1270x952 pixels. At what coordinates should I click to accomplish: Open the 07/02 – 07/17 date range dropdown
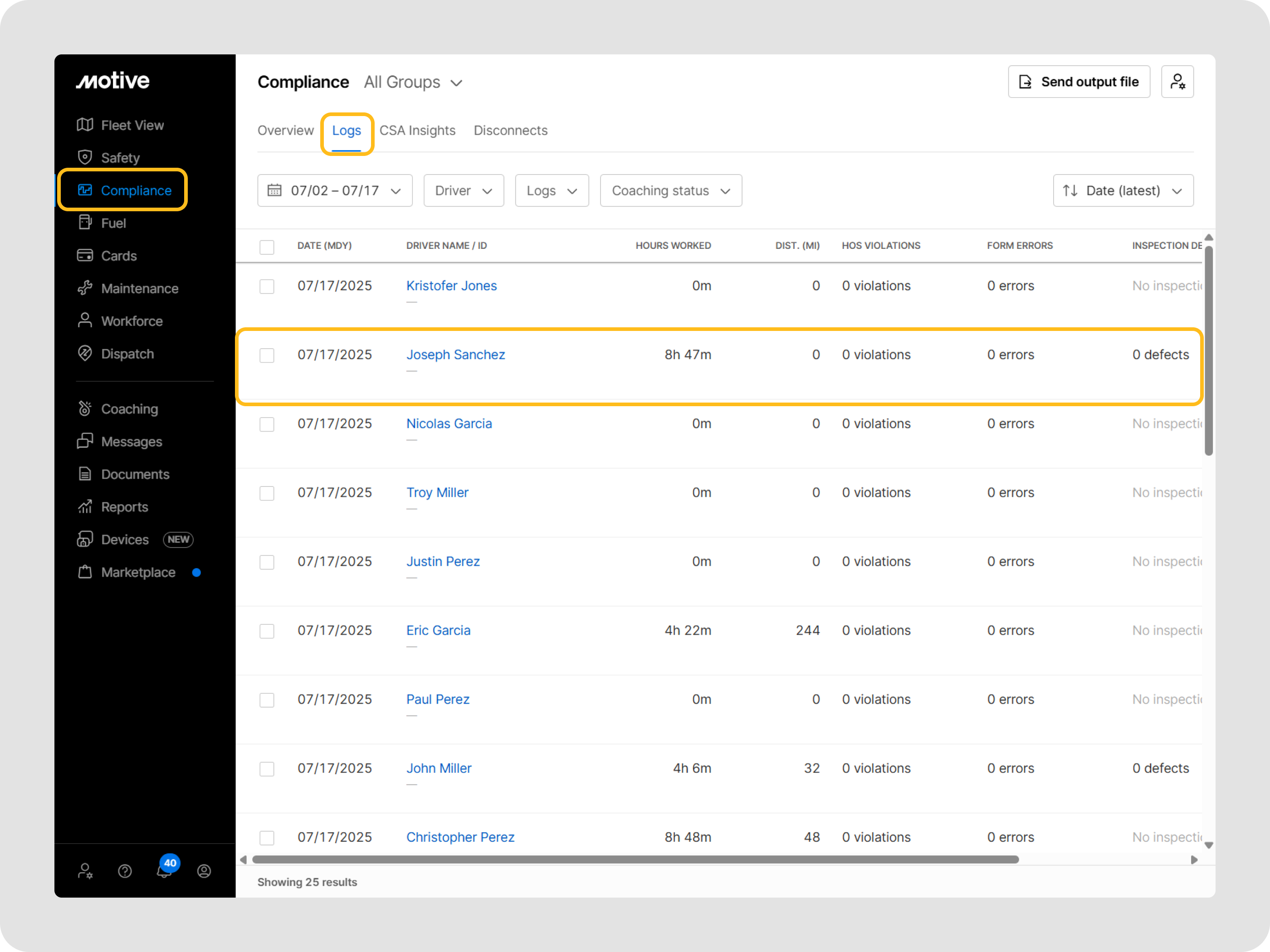335,190
